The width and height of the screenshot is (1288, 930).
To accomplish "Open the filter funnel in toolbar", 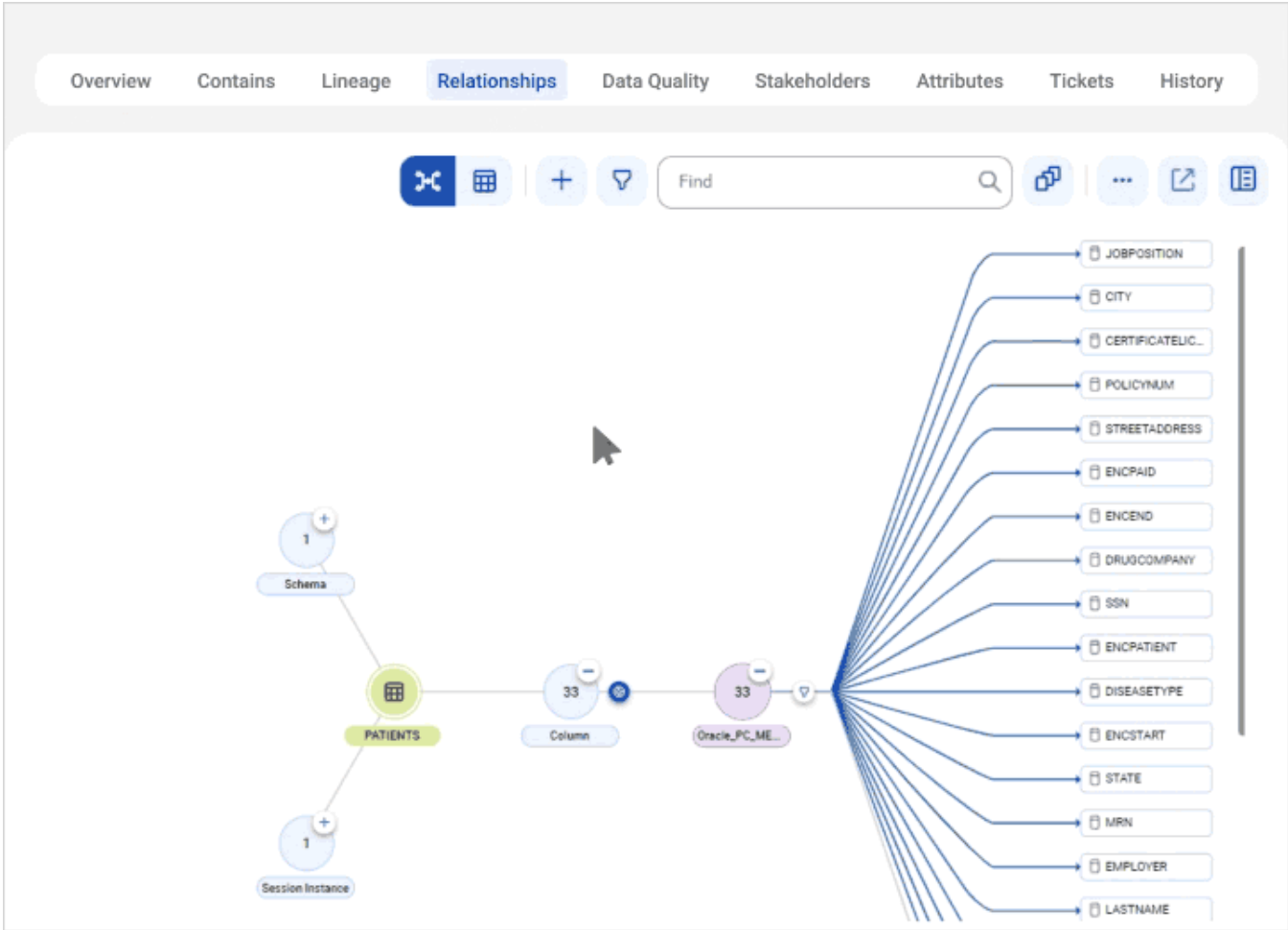I will coord(622,180).
